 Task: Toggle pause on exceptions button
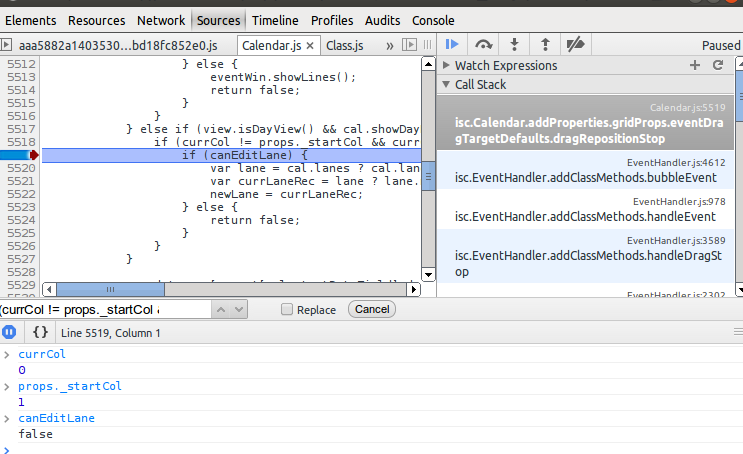click(10, 332)
